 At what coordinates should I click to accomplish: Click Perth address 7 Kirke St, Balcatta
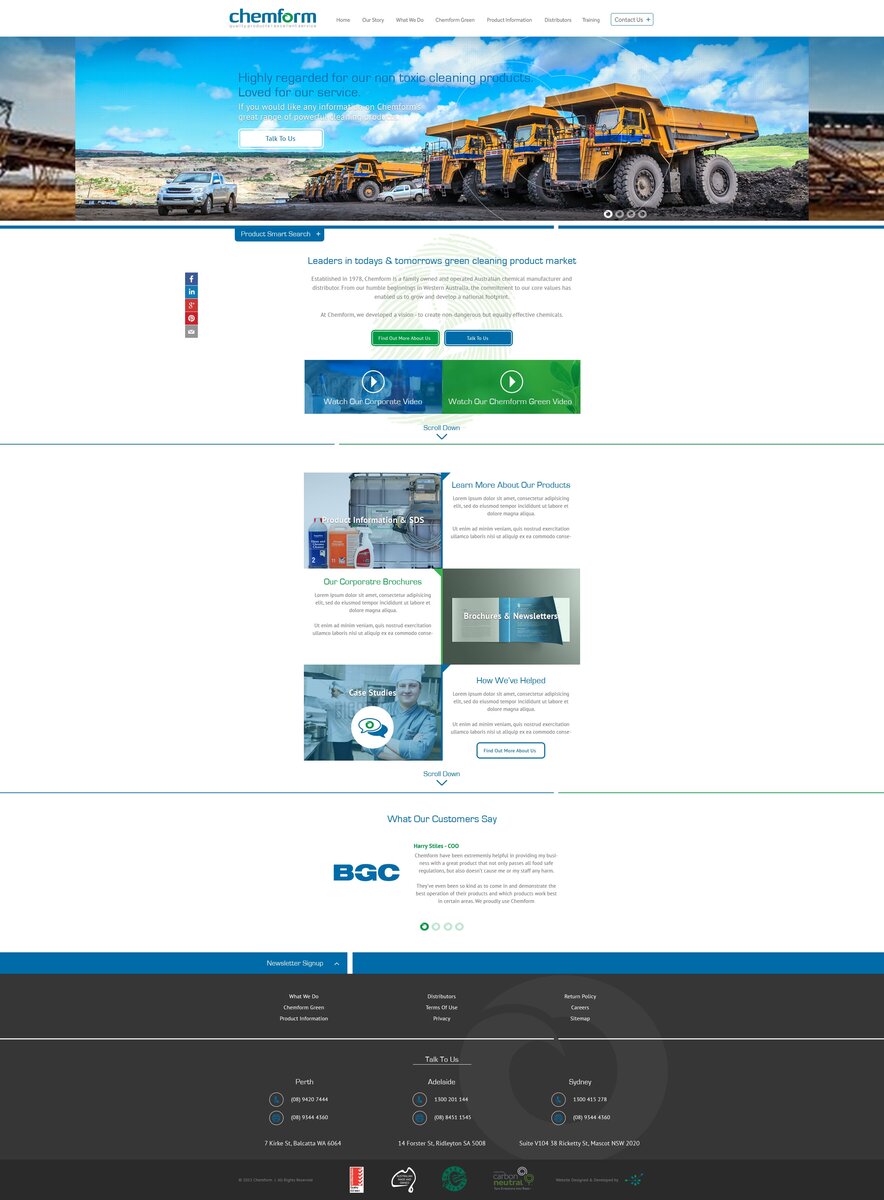tap(303, 1143)
